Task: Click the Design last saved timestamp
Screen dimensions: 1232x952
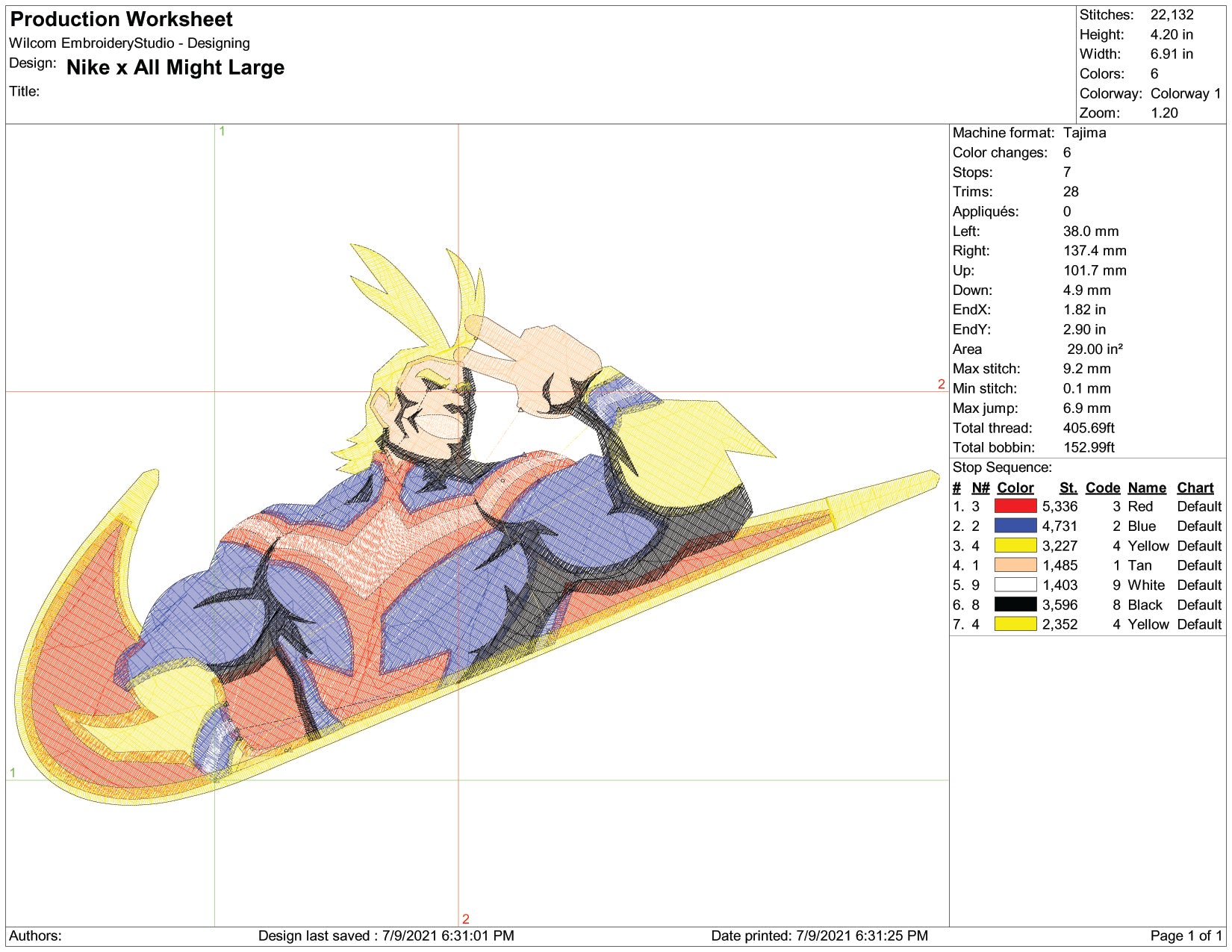Action: click(386, 936)
